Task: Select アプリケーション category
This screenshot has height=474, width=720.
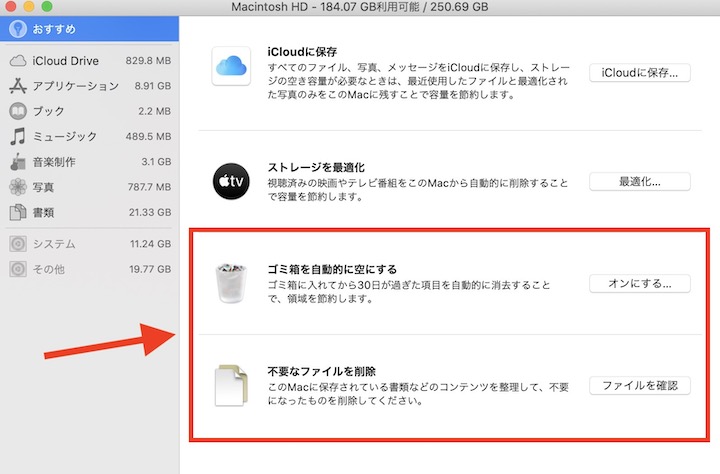Action: 90,86
